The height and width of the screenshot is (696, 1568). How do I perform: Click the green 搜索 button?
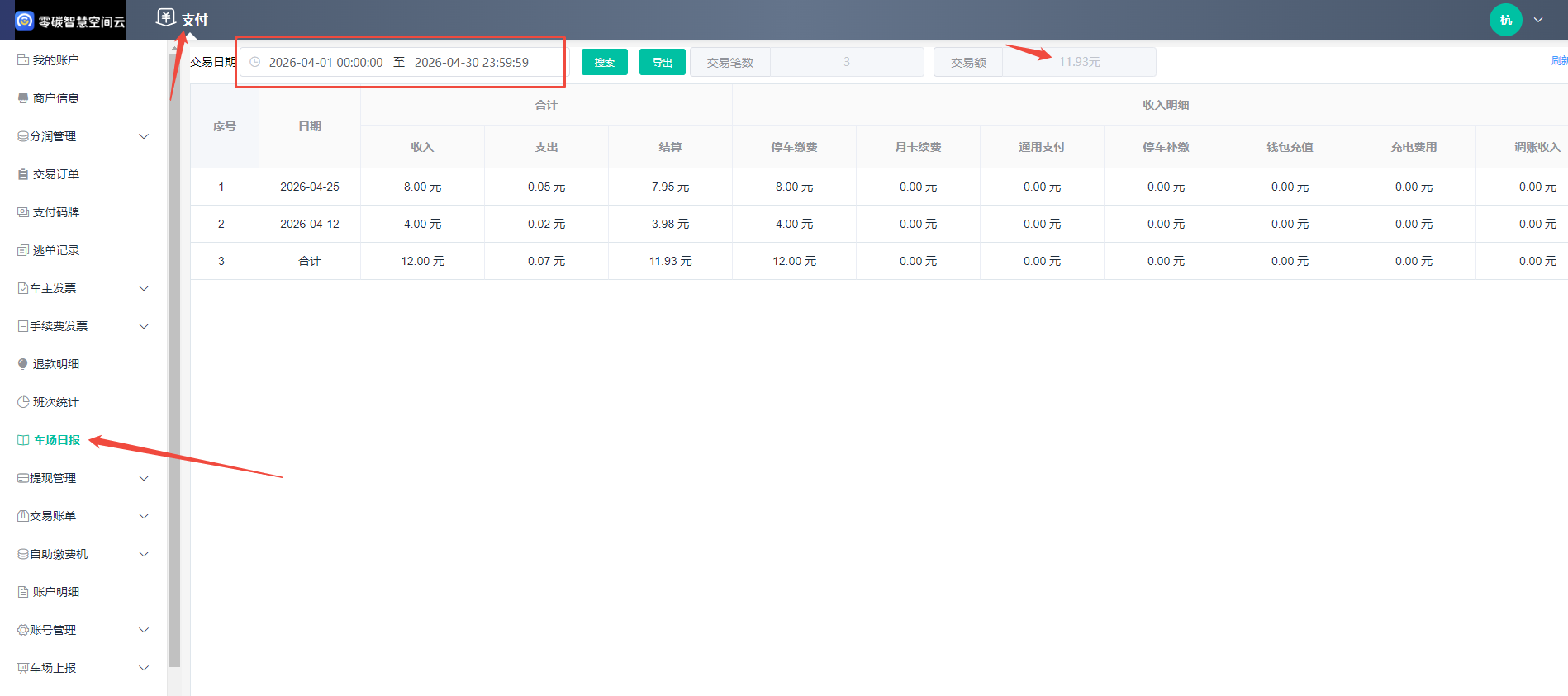point(605,62)
